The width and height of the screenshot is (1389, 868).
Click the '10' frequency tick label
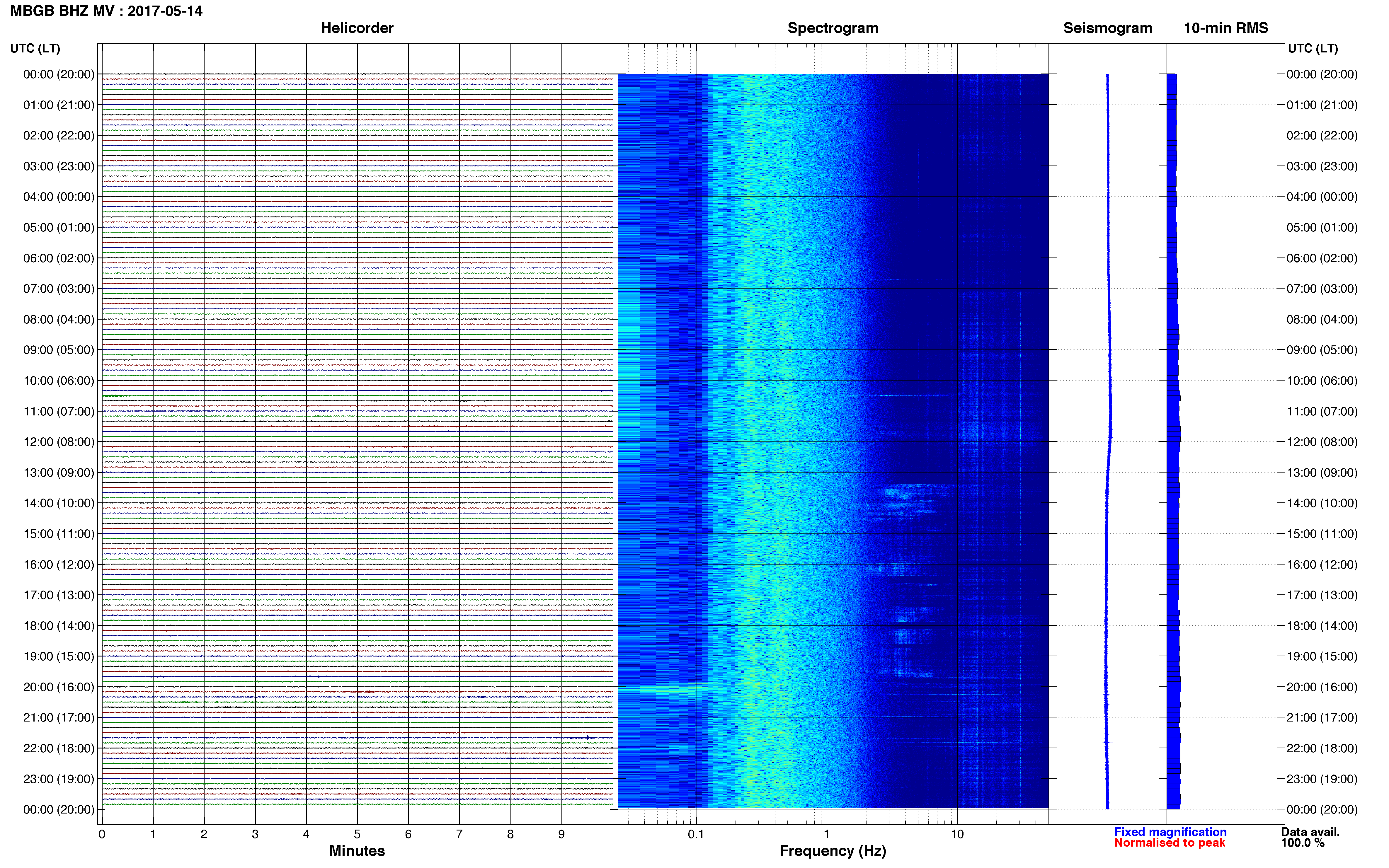pyautogui.click(x=957, y=834)
